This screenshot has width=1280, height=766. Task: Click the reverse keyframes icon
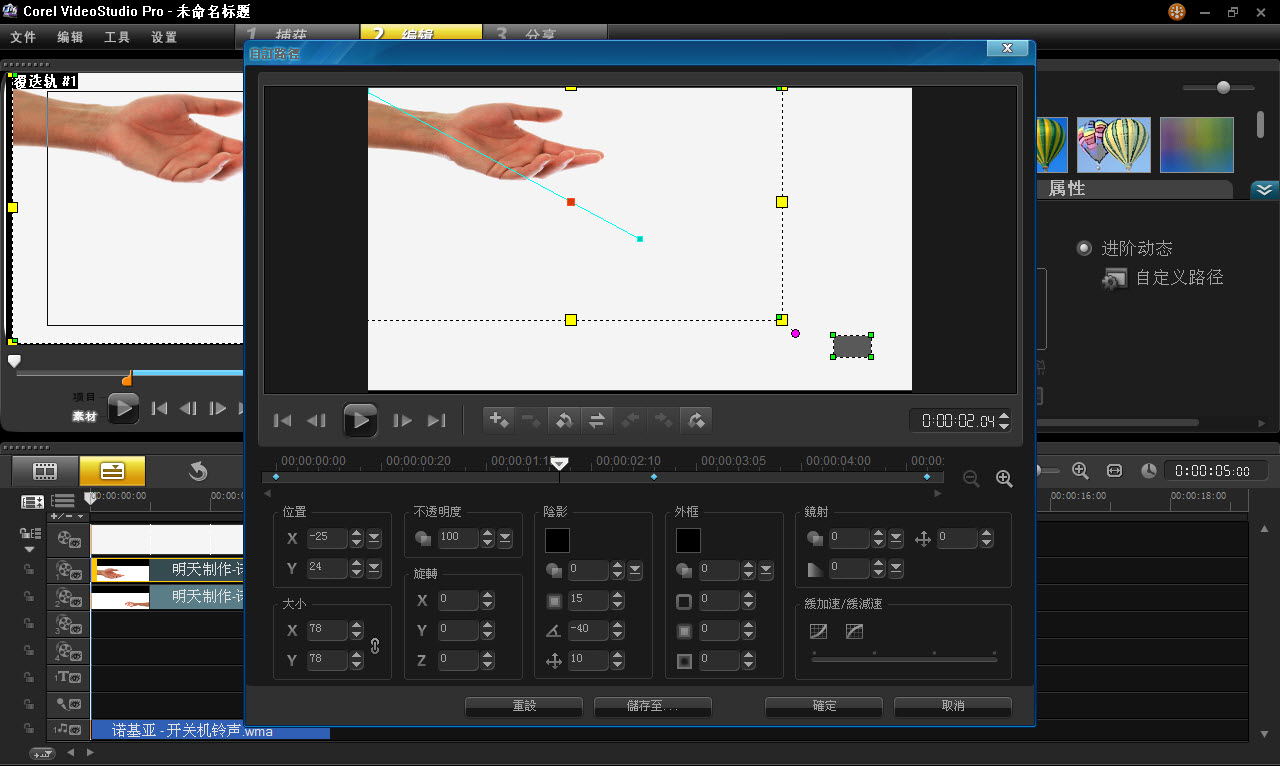pyautogui.click(x=596, y=421)
